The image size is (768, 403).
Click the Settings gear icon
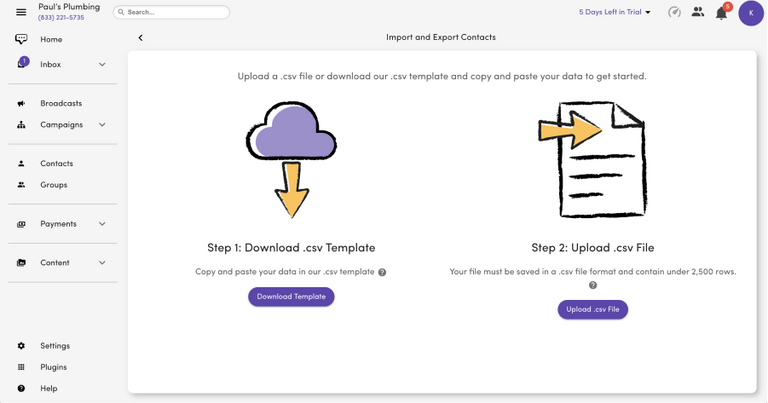click(21, 346)
